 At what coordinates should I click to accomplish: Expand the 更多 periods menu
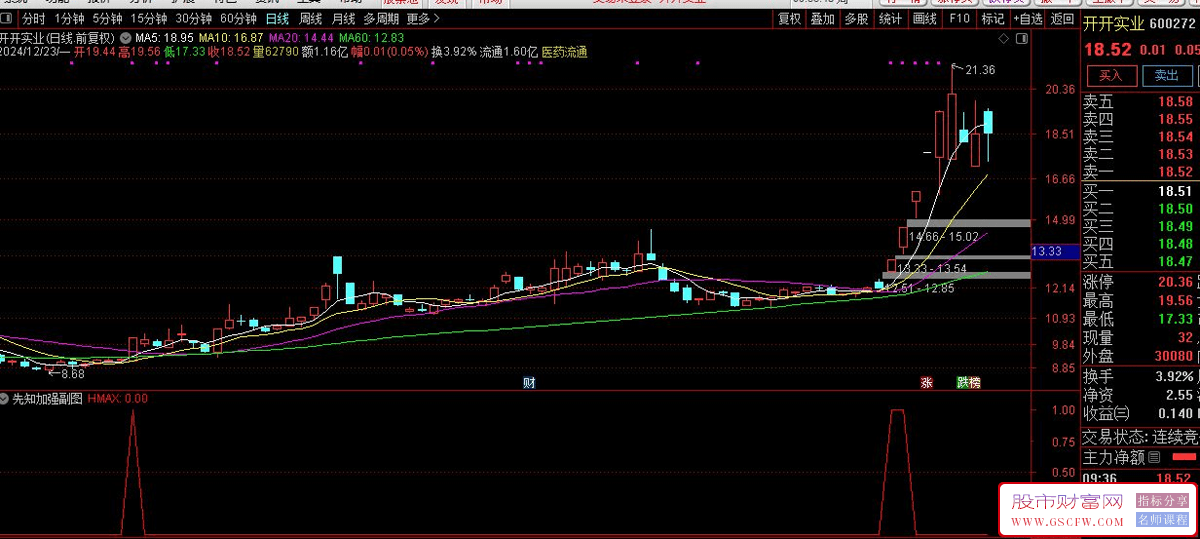tap(422, 19)
